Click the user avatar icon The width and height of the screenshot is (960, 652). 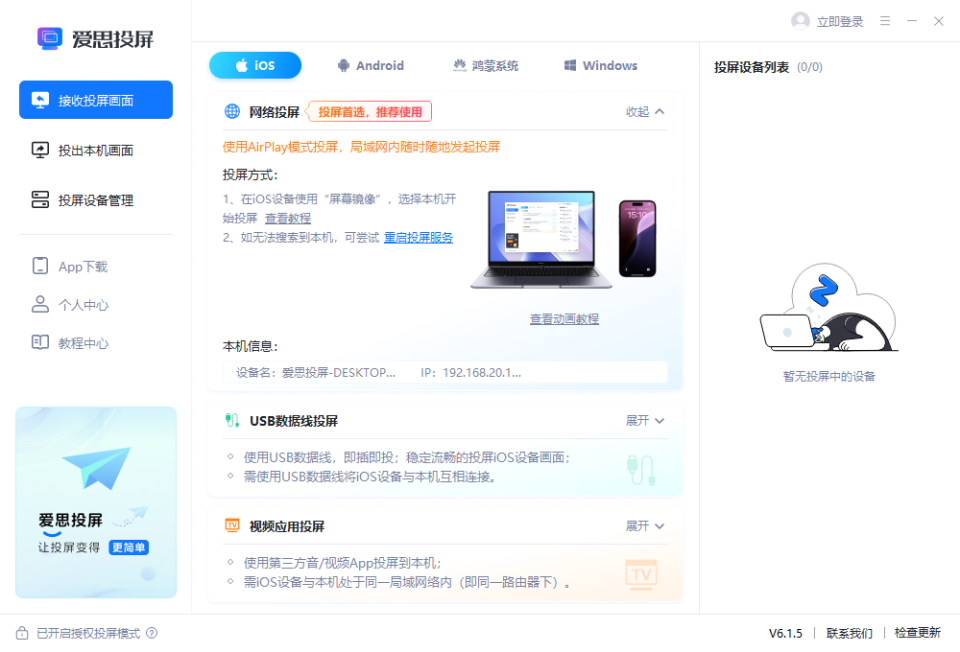[800, 21]
